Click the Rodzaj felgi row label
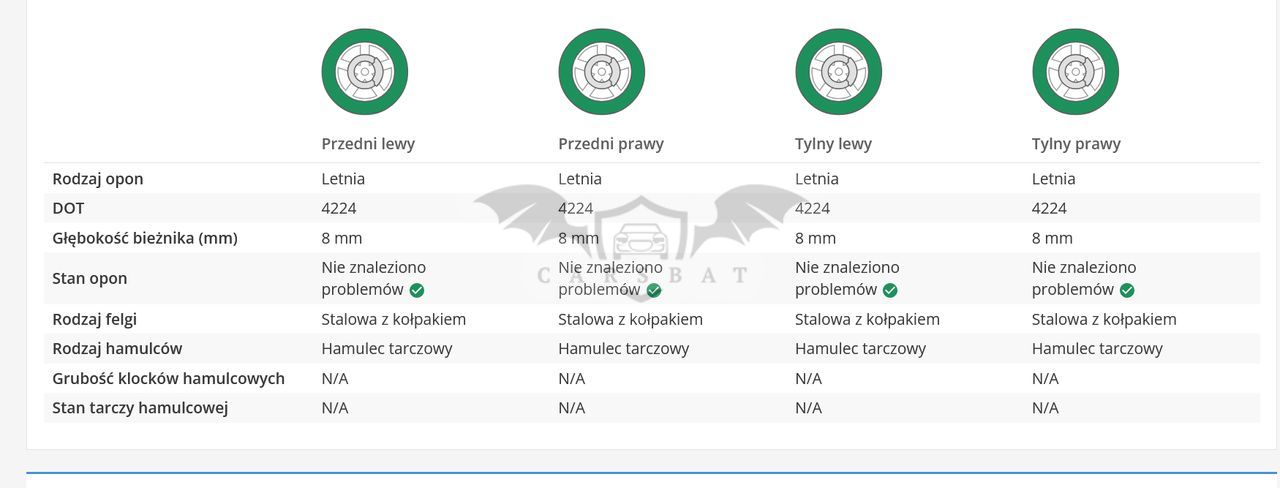Viewport: 1280px width, 488px height. pyautogui.click(x=95, y=320)
